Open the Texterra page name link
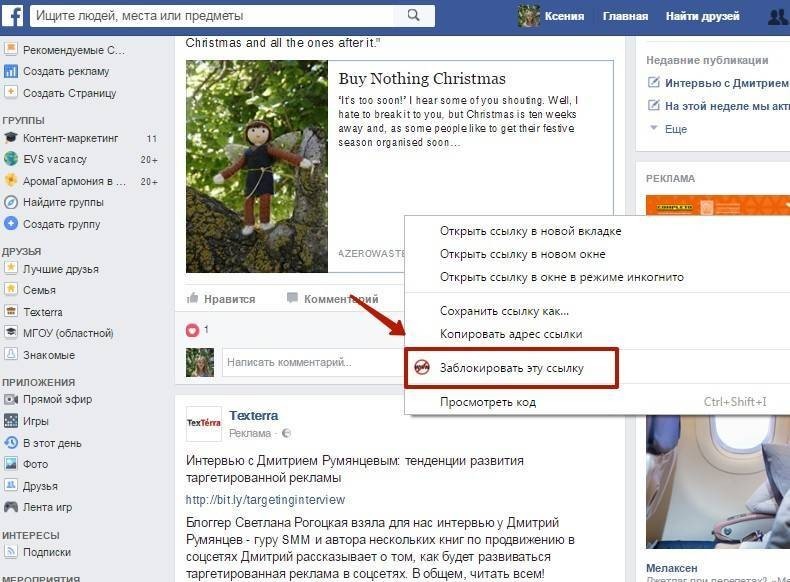 tap(253, 416)
